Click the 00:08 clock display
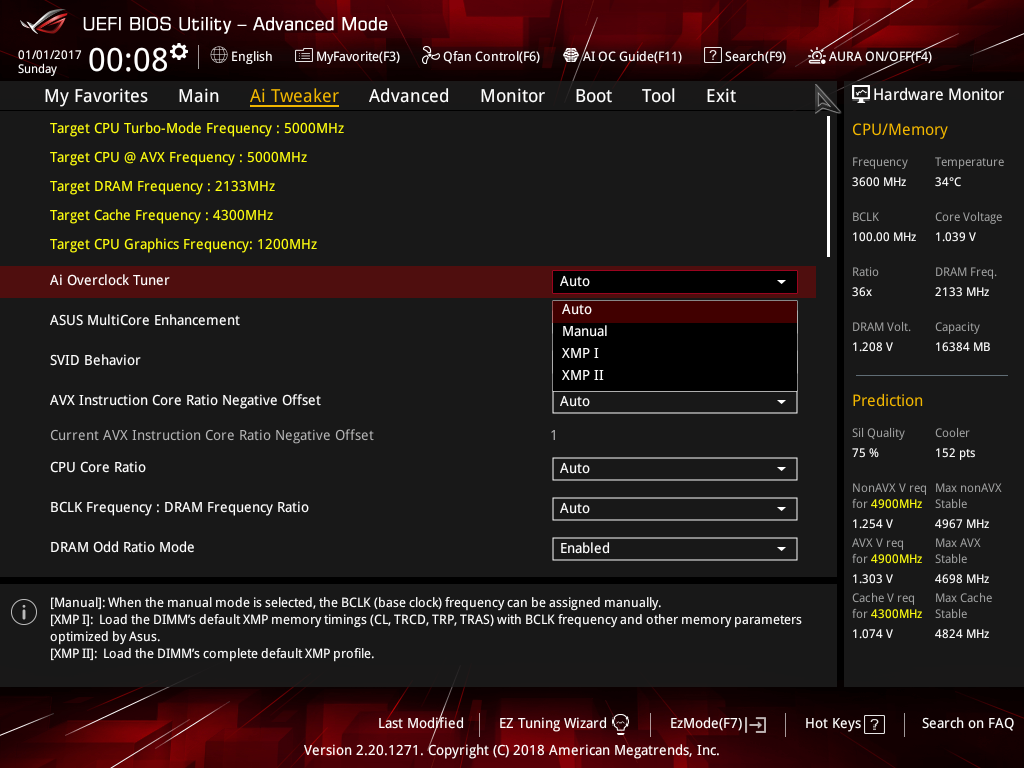Viewport: 1024px width, 768px height. coord(127,60)
